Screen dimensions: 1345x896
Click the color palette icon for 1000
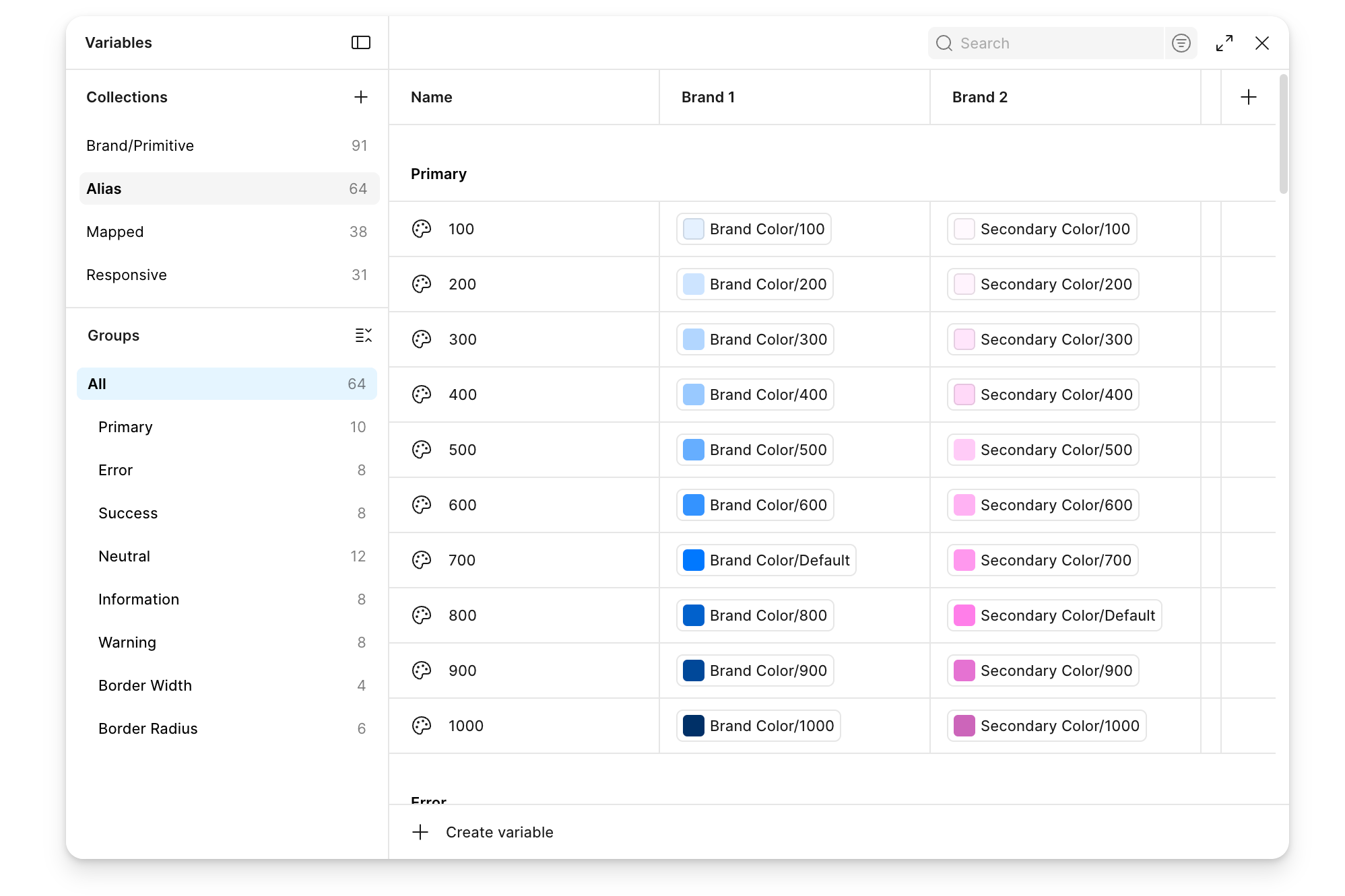422,726
